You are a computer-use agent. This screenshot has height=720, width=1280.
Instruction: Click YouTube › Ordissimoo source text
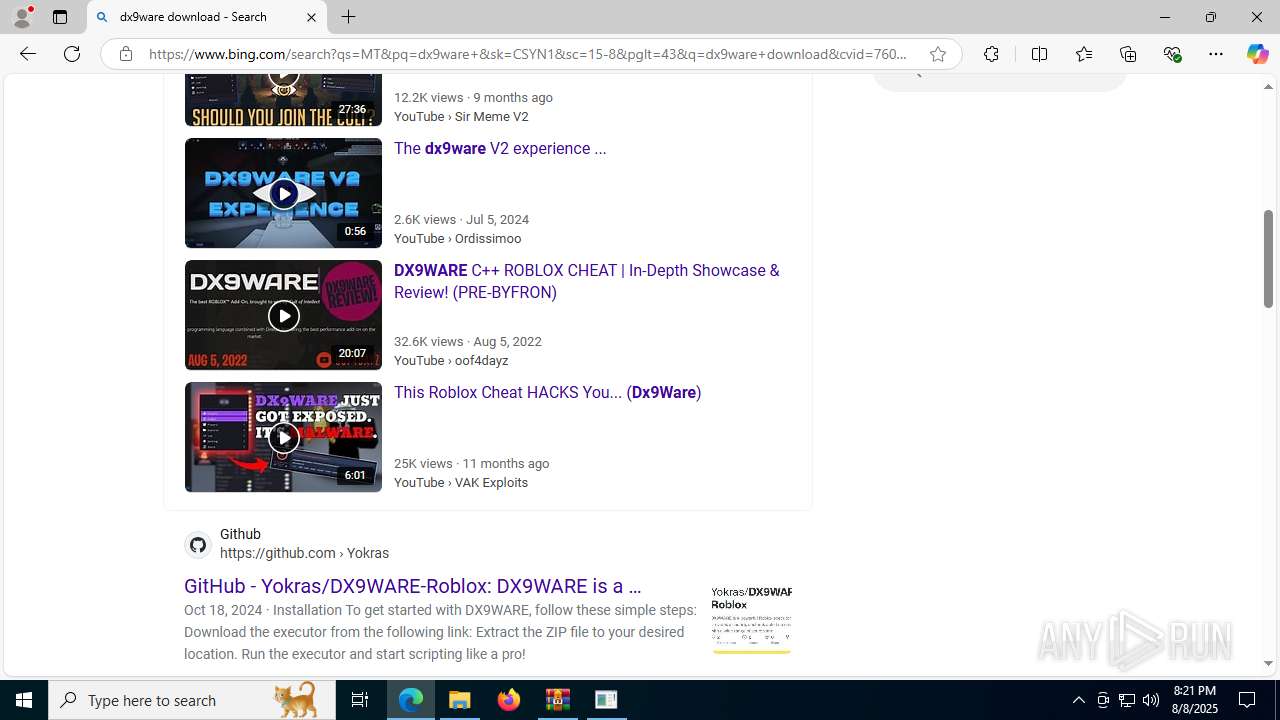coord(457,238)
